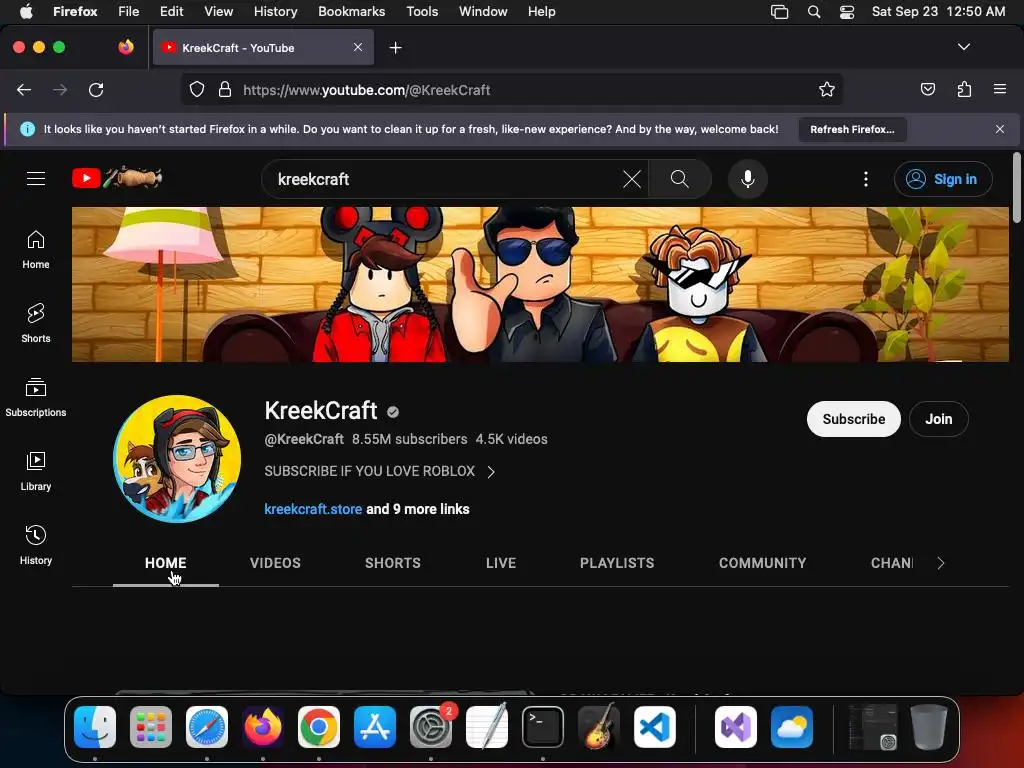1024x768 pixels.
Task: Dismiss the Firefox refresh notification bar
Action: click(x=1000, y=129)
